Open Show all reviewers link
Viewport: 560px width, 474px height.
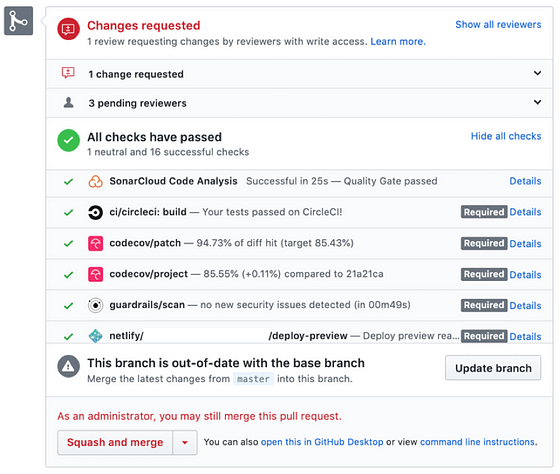pos(498,25)
